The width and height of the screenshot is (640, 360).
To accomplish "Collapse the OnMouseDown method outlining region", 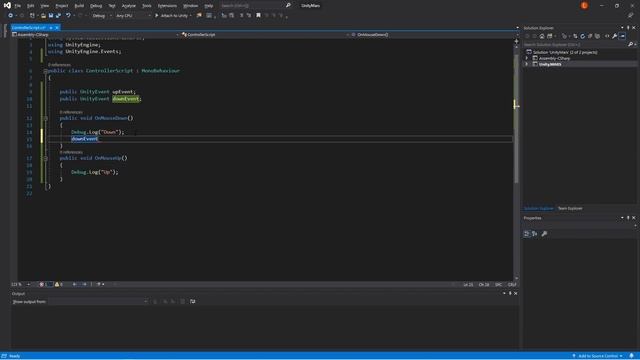I will (46, 118).
